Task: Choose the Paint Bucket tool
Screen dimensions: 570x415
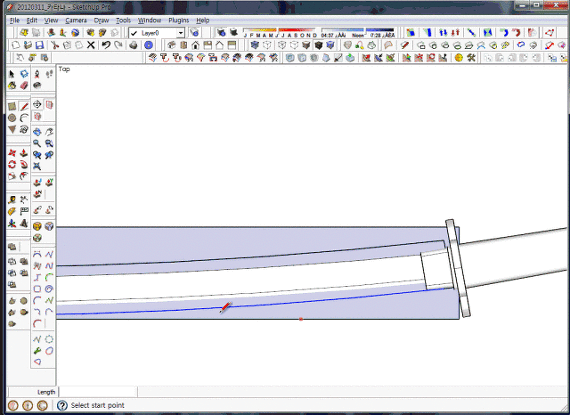Action: (x=12, y=85)
